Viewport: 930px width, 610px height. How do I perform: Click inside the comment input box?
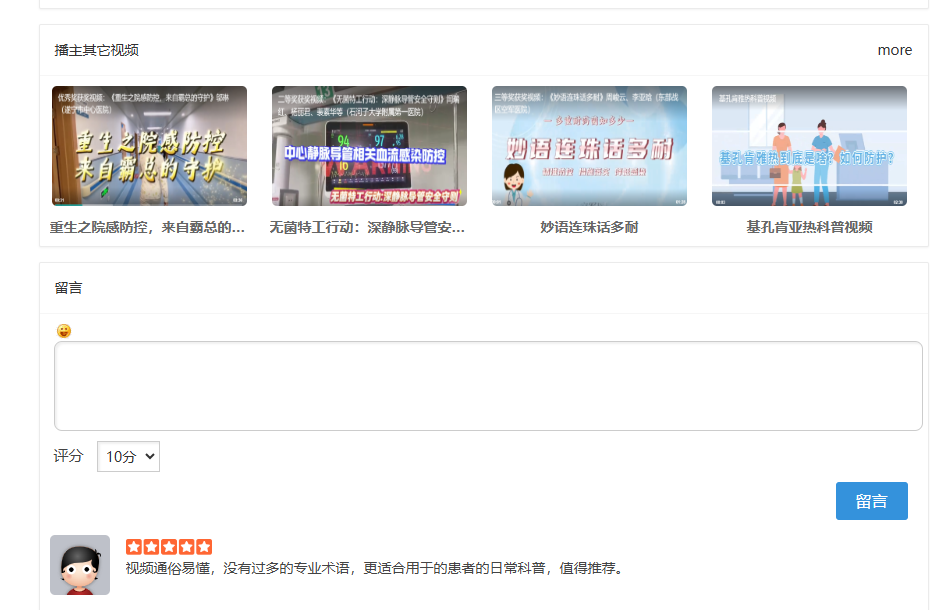(x=488, y=385)
